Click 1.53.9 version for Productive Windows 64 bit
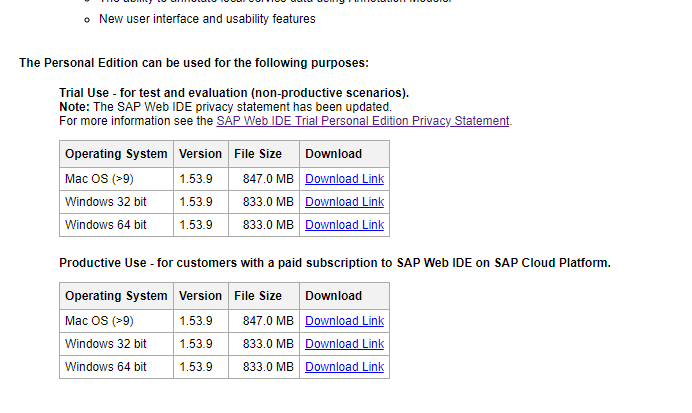 click(196, 367)
